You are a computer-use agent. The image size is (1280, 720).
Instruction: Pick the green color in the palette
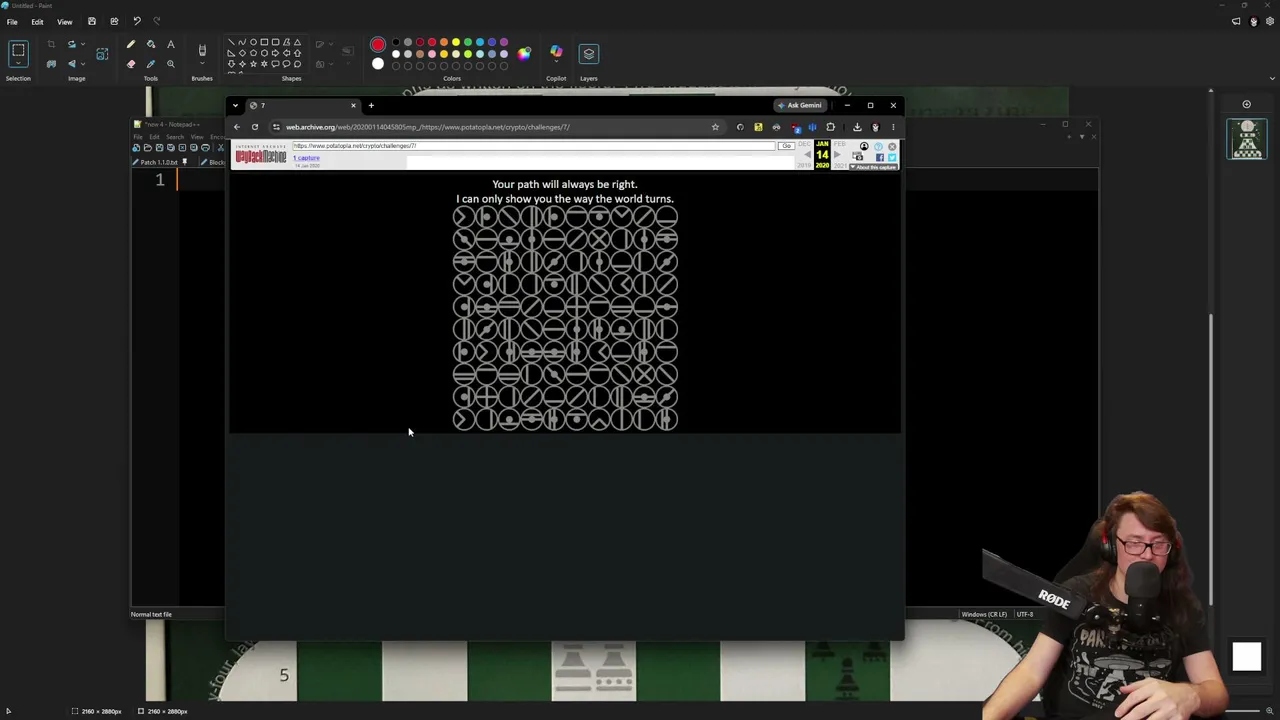pyautogui.click(x=468, y=42)
